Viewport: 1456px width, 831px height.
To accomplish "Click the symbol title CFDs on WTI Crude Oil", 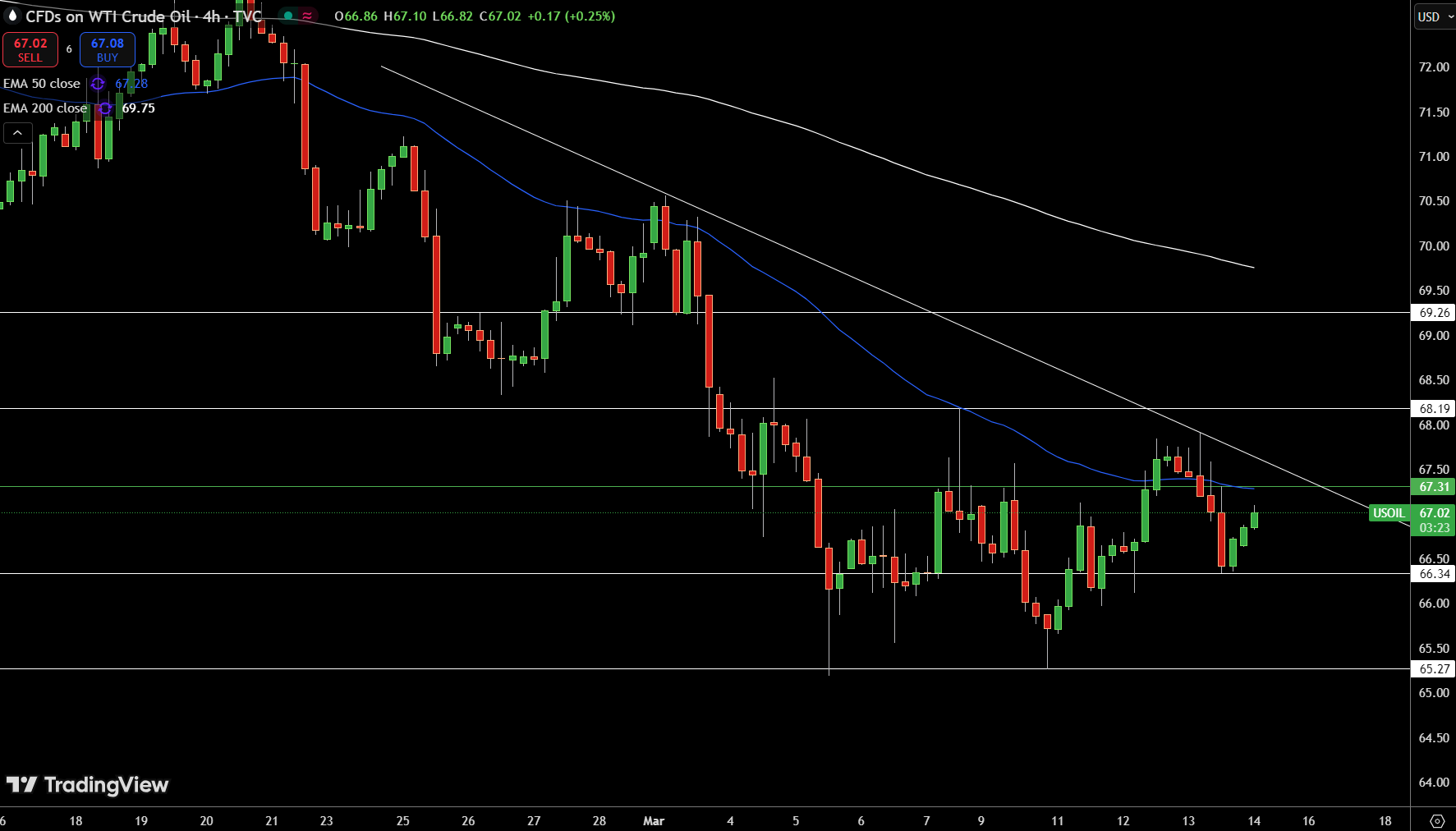I will pos(108,16).
